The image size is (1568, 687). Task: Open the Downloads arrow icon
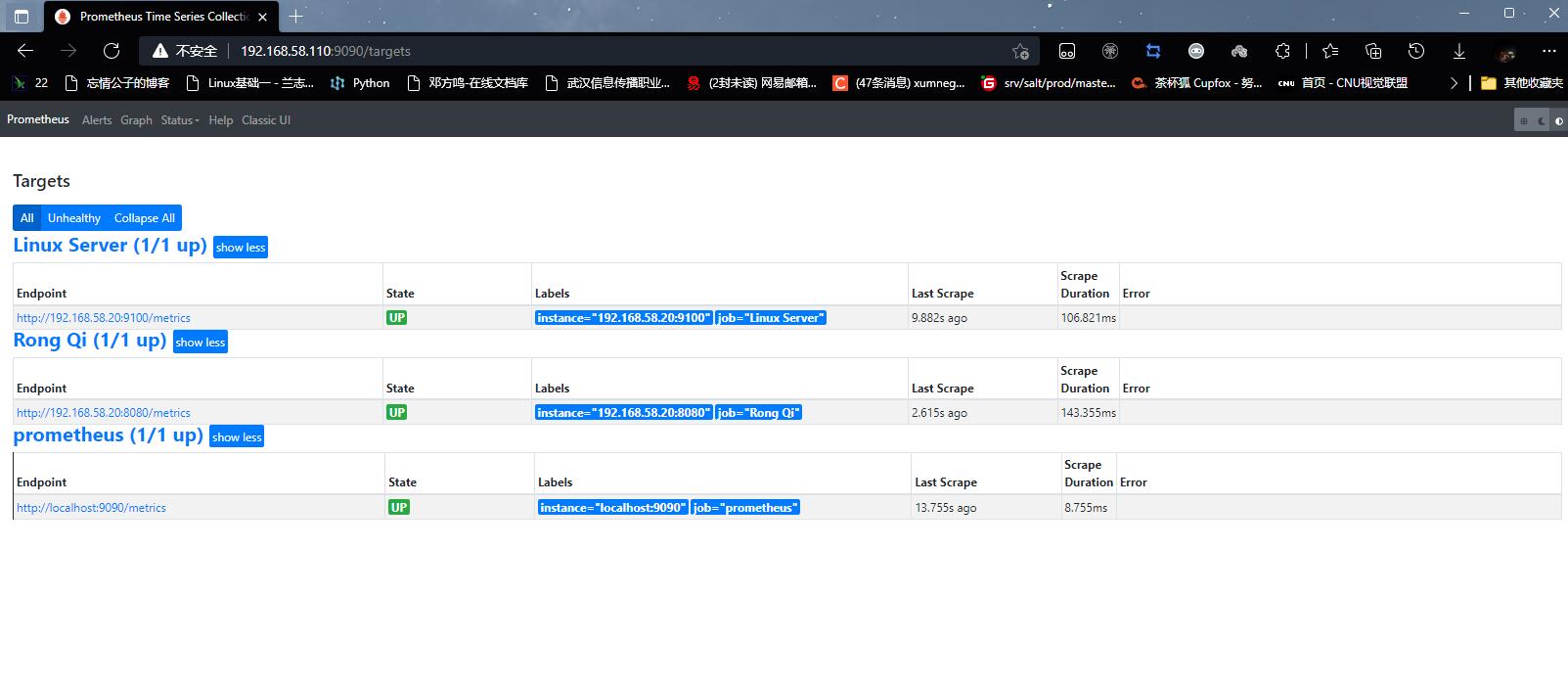pos(1459,51)
